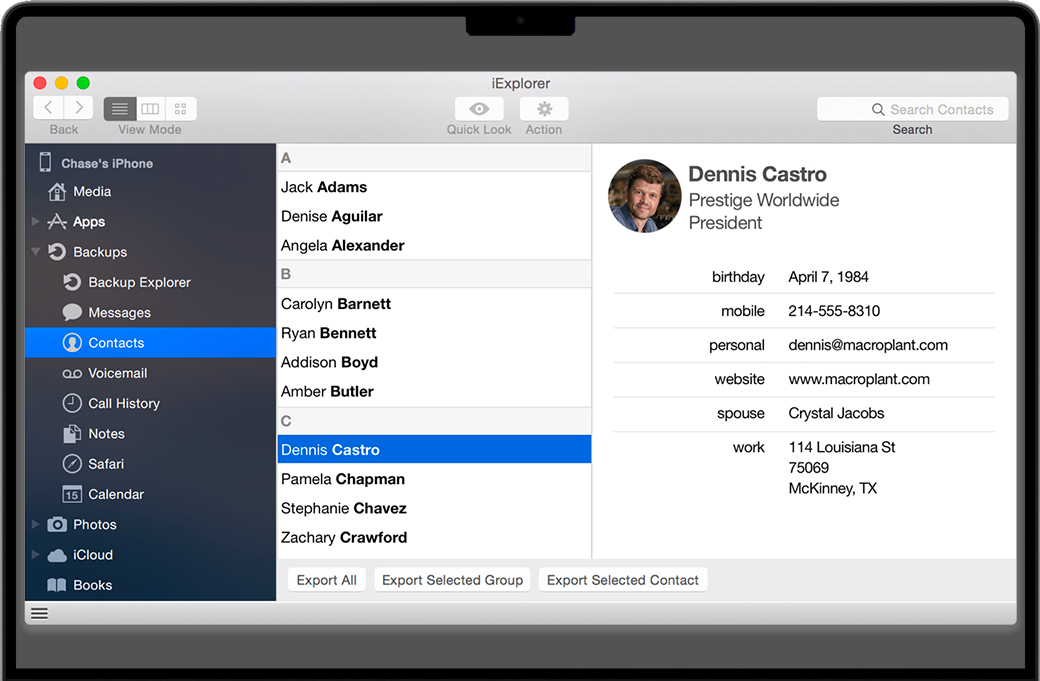This screenshot has height=681, width=1040.
Task: Select contact Stephanie Chavez
Action: click(x=434, y=508)
